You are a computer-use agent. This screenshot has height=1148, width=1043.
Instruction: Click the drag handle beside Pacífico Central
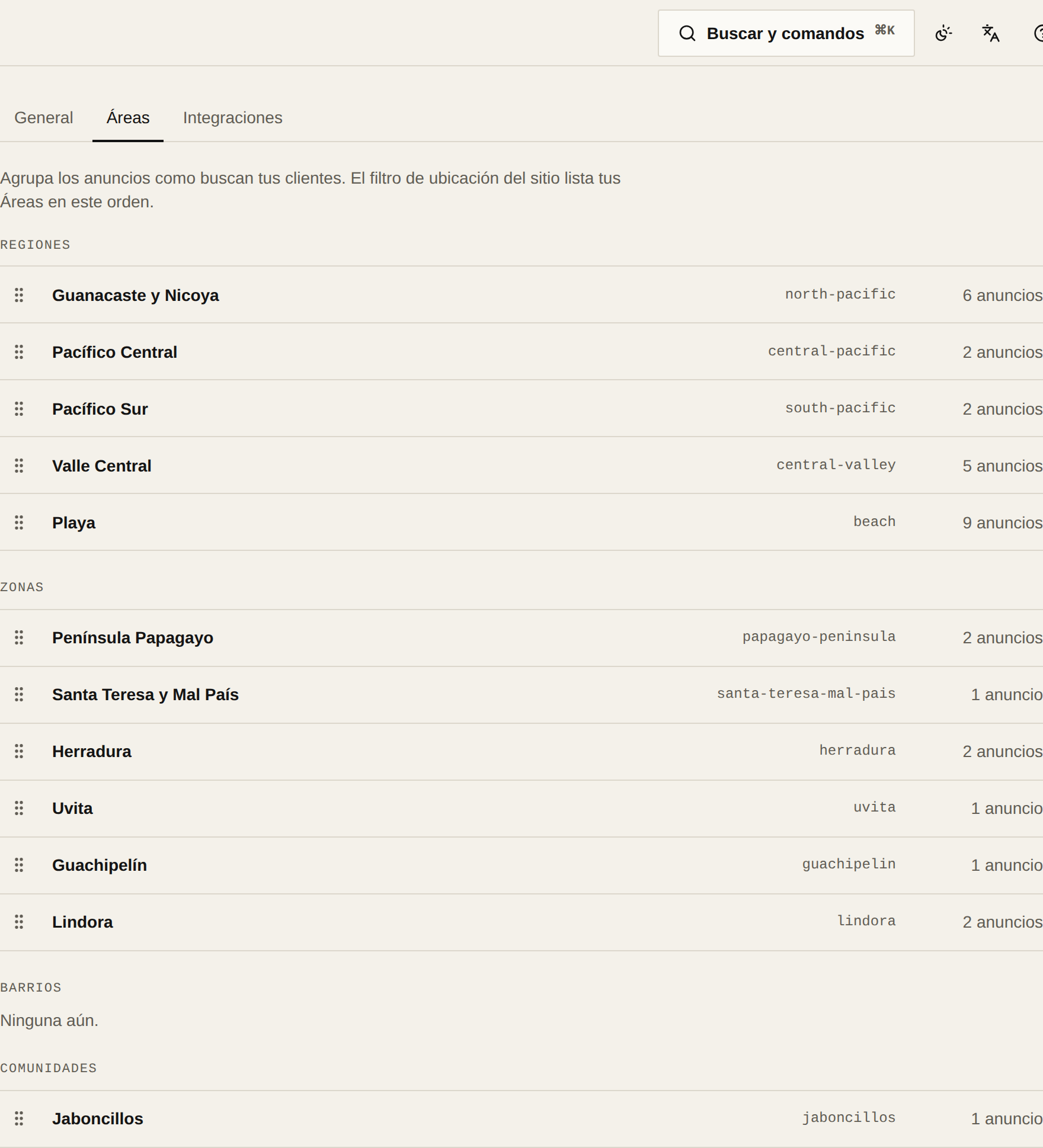coord(19,352)
